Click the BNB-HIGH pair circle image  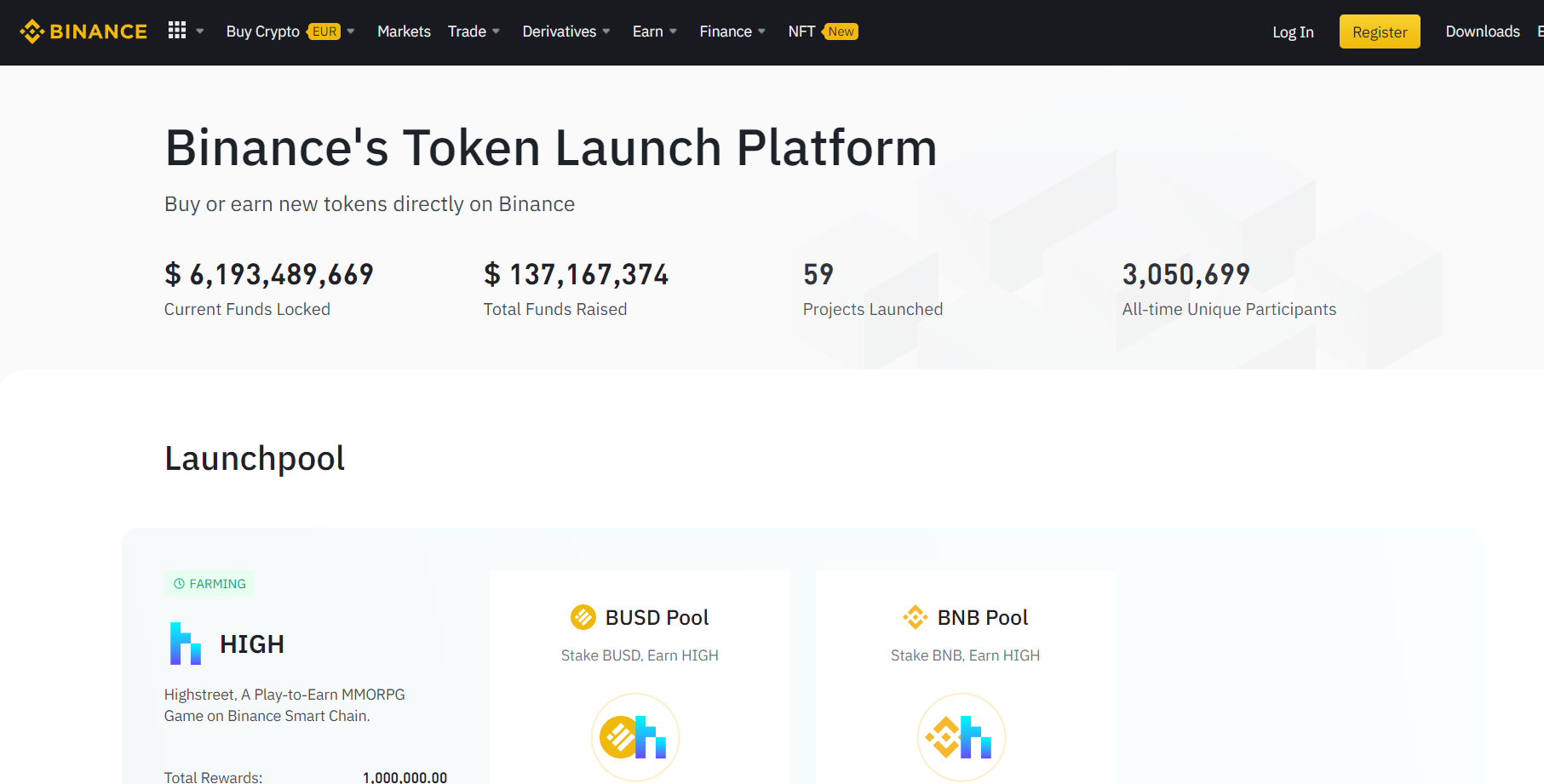pos(961,737)
